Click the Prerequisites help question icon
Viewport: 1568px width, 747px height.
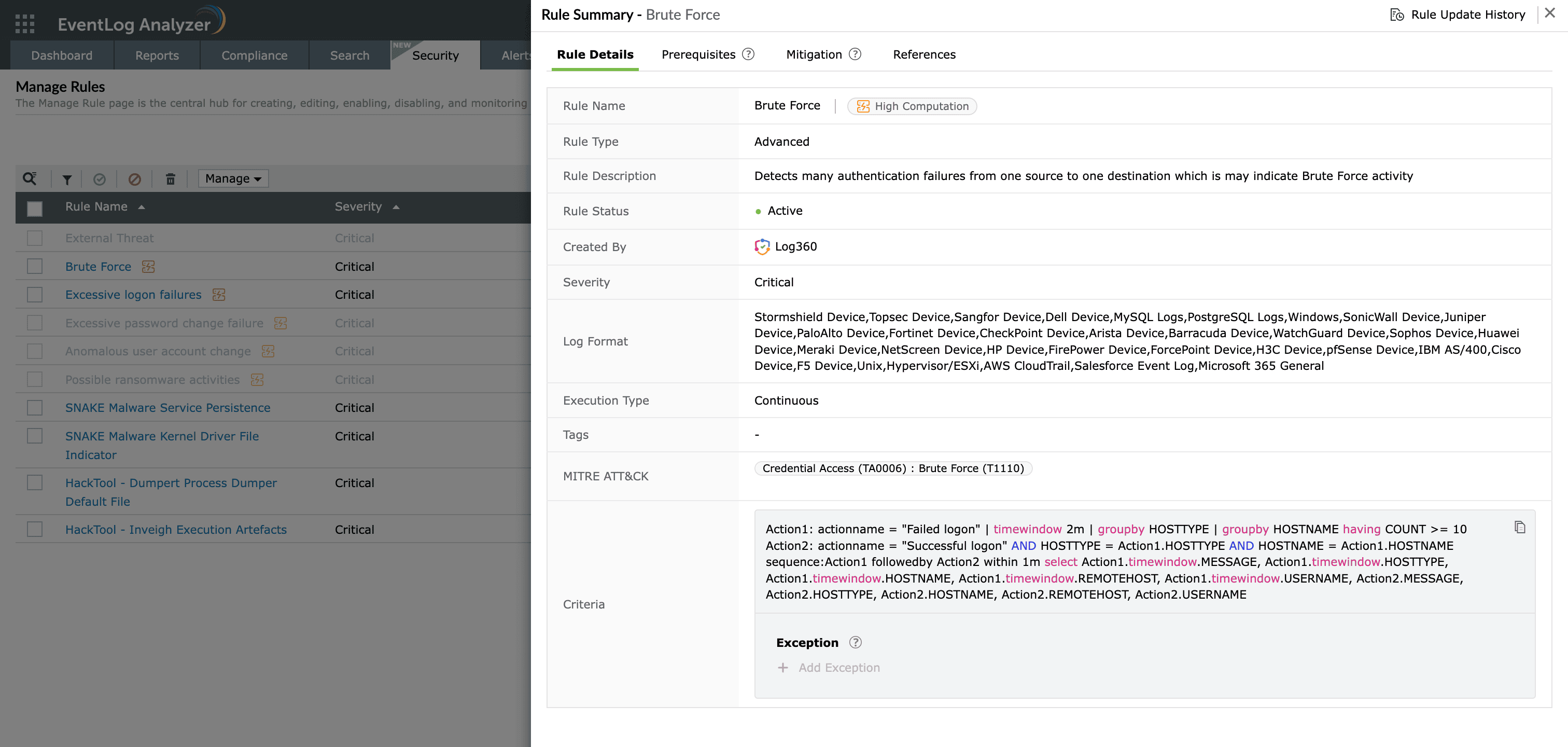click(748, 54)
